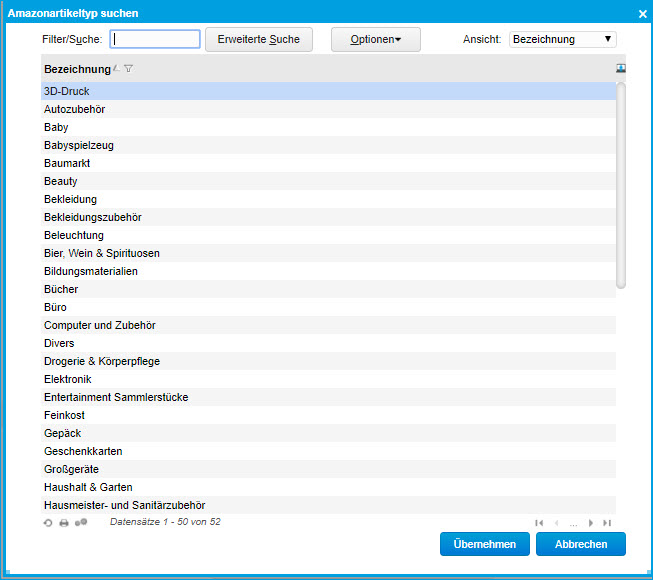Click the column settings icon at header right
The height and width of the screenshot is (580, 653).
coord(621,68)
